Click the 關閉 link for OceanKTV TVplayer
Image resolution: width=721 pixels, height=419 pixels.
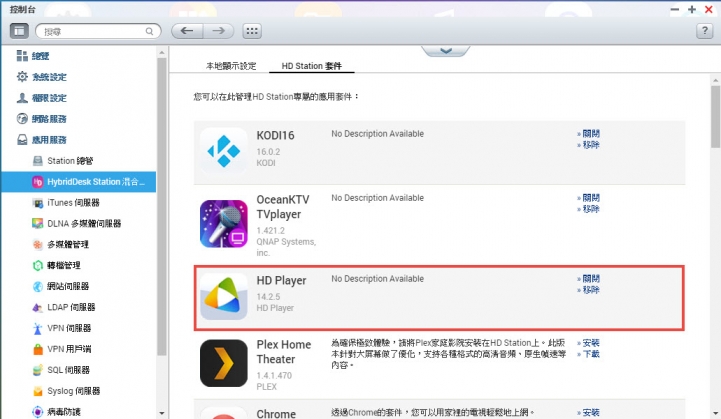coord(589,198)
